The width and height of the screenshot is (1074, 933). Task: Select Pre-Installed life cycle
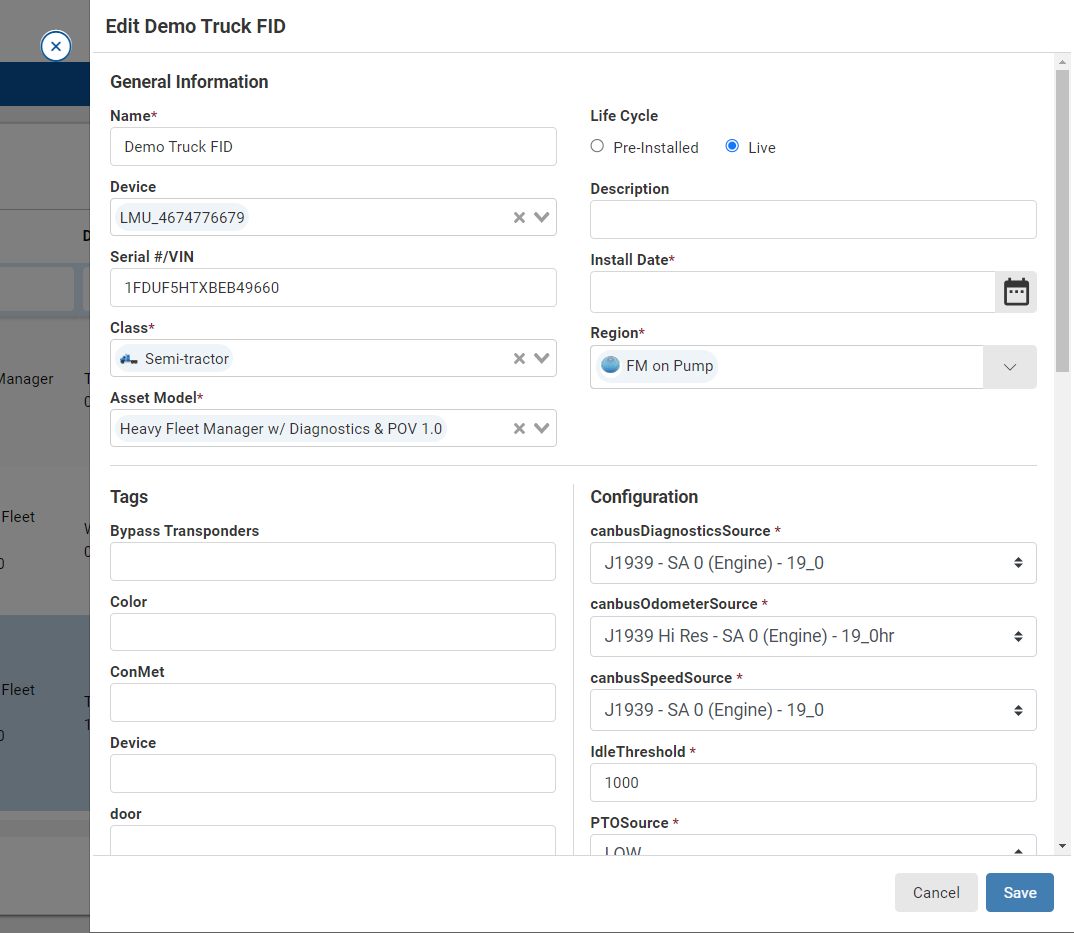coord(597,146)
